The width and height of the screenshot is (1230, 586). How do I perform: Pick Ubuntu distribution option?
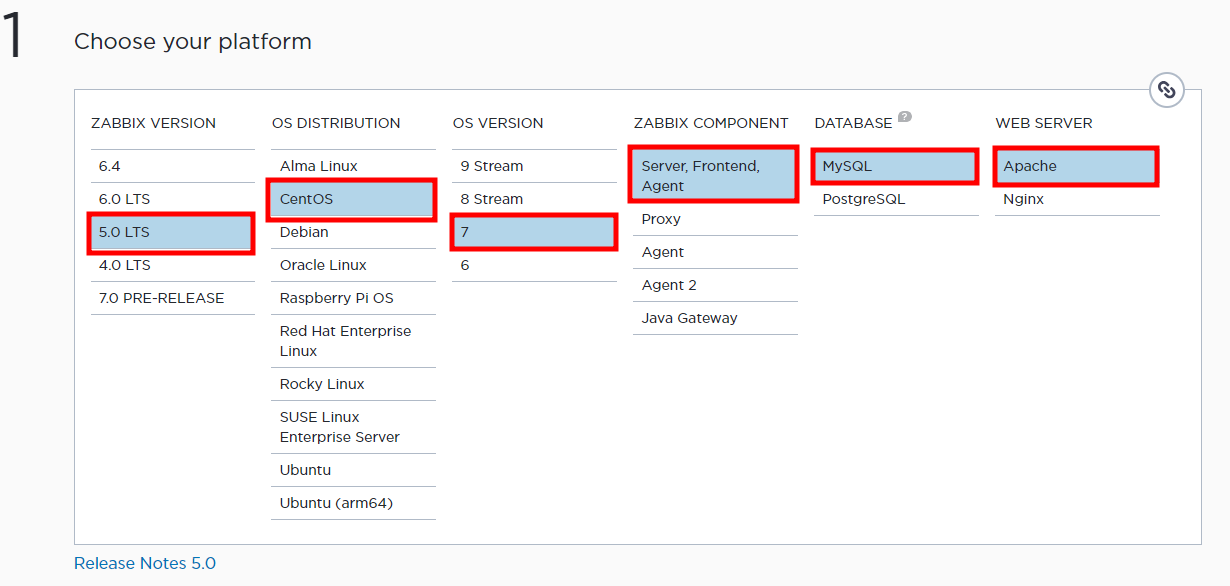[353, 470]
